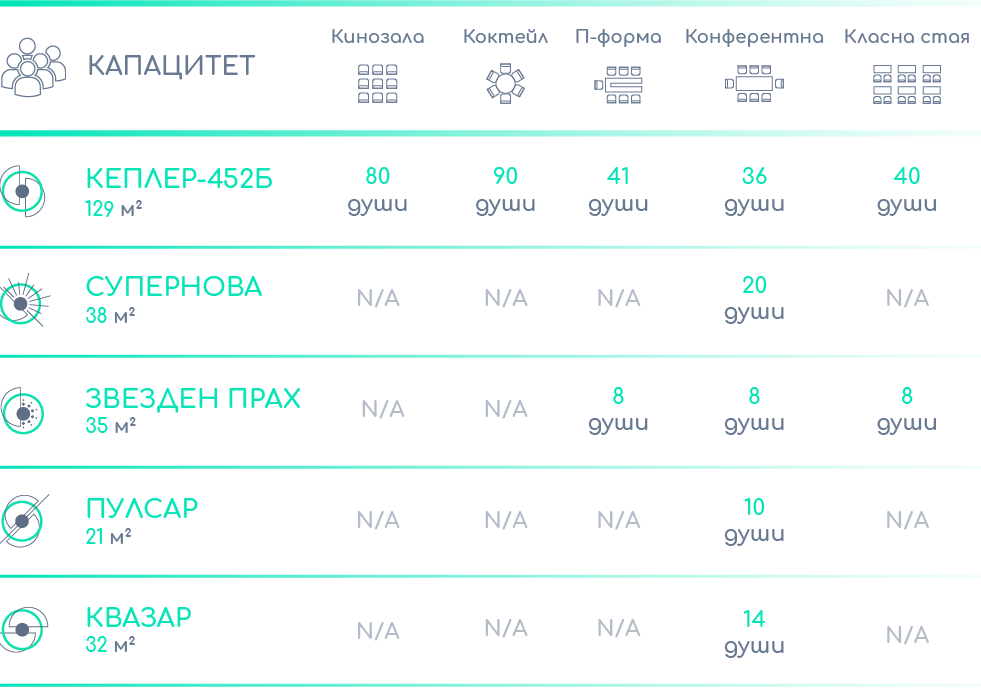The image size is (981, 689).
Task: Click the ЗВЕЗДЕН ПРАХ room icon
Action: tap(22, 410)
